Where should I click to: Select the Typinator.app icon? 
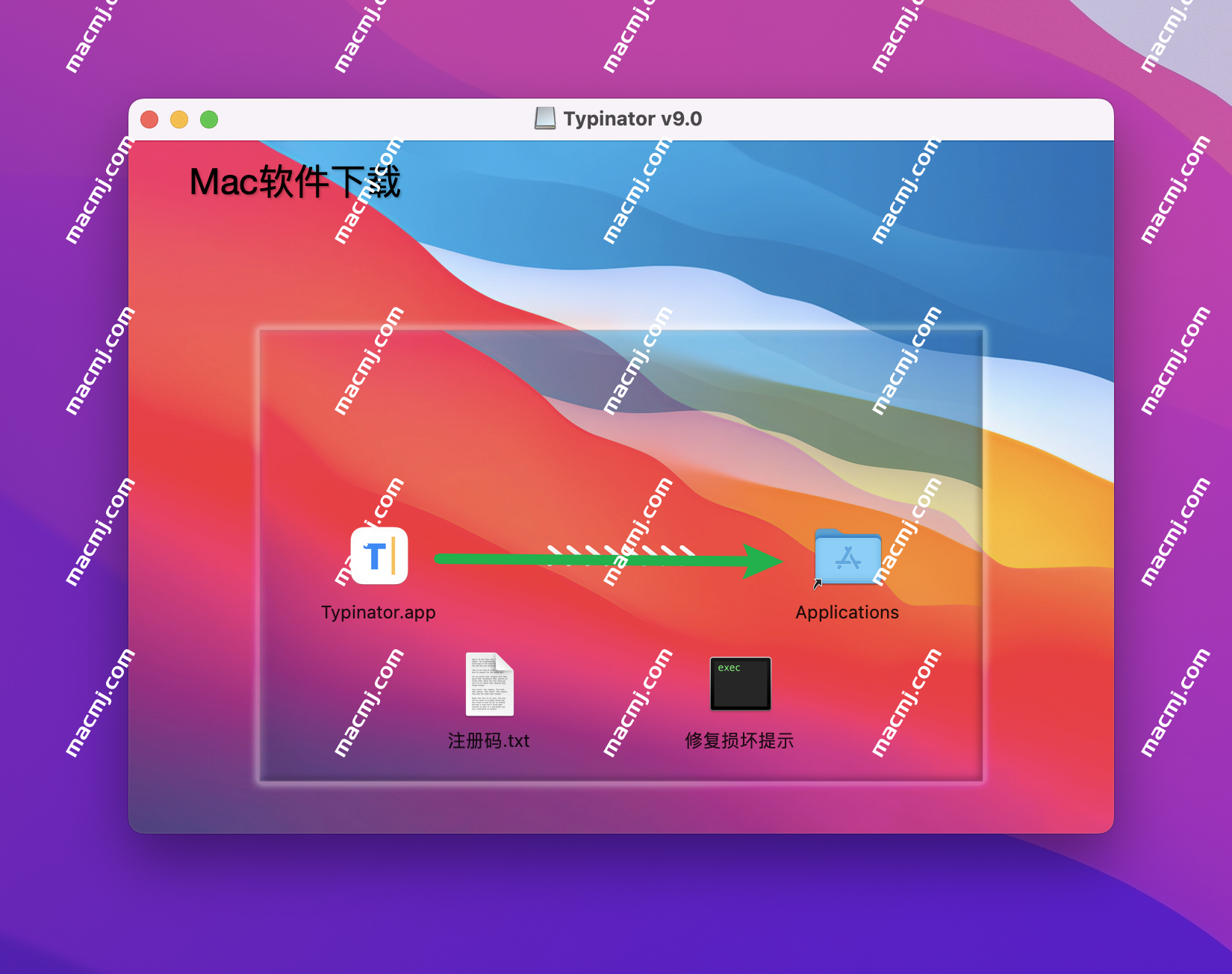pos(379,556)
